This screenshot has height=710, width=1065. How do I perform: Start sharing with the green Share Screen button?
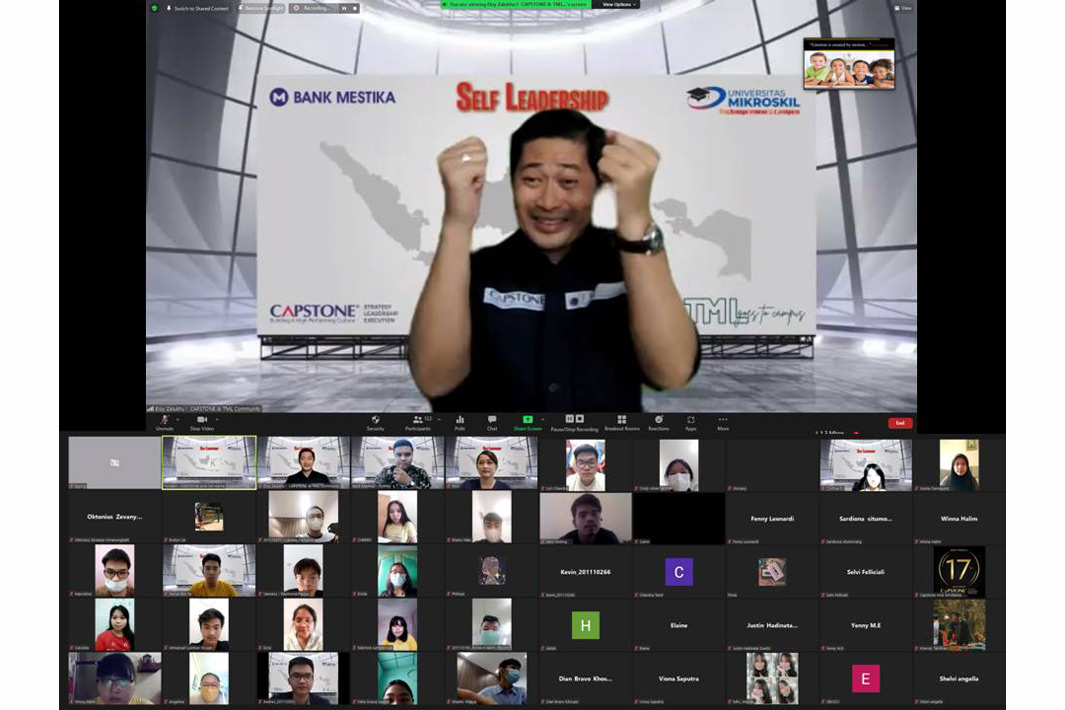point(527,423)
